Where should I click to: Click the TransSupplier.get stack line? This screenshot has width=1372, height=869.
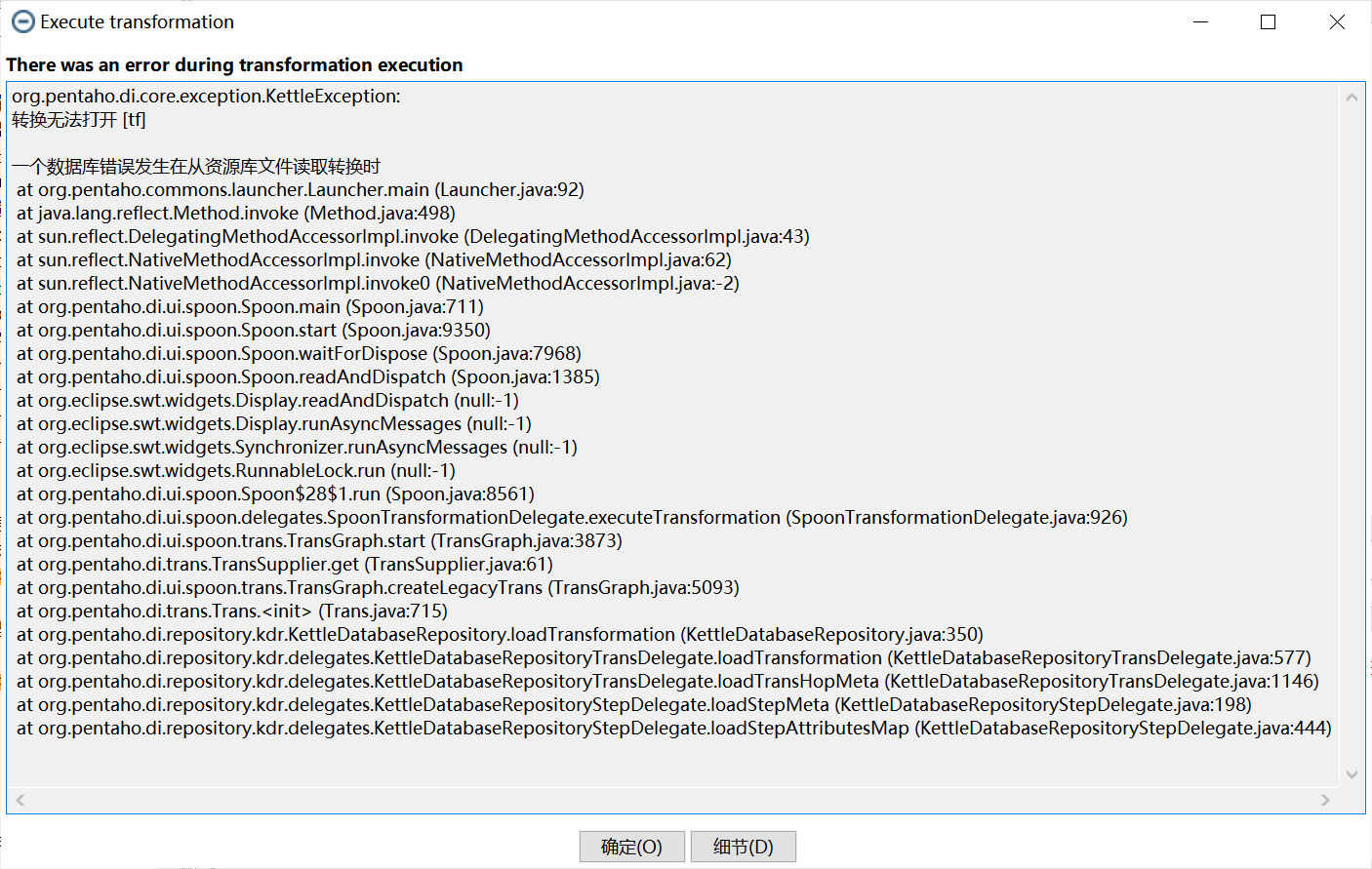(285, 565)
